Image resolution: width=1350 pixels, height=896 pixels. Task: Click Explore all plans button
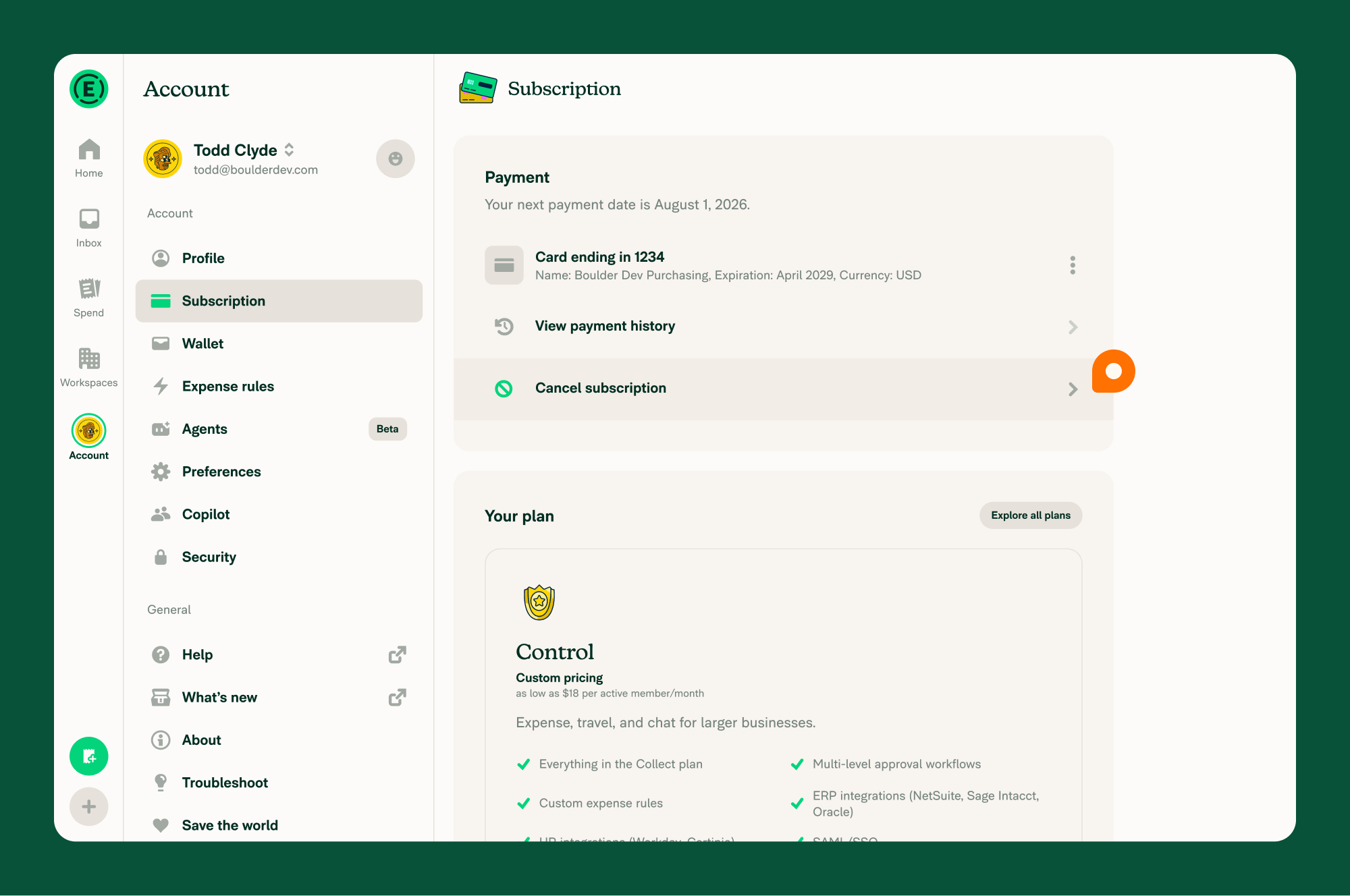coord(1031,515)
